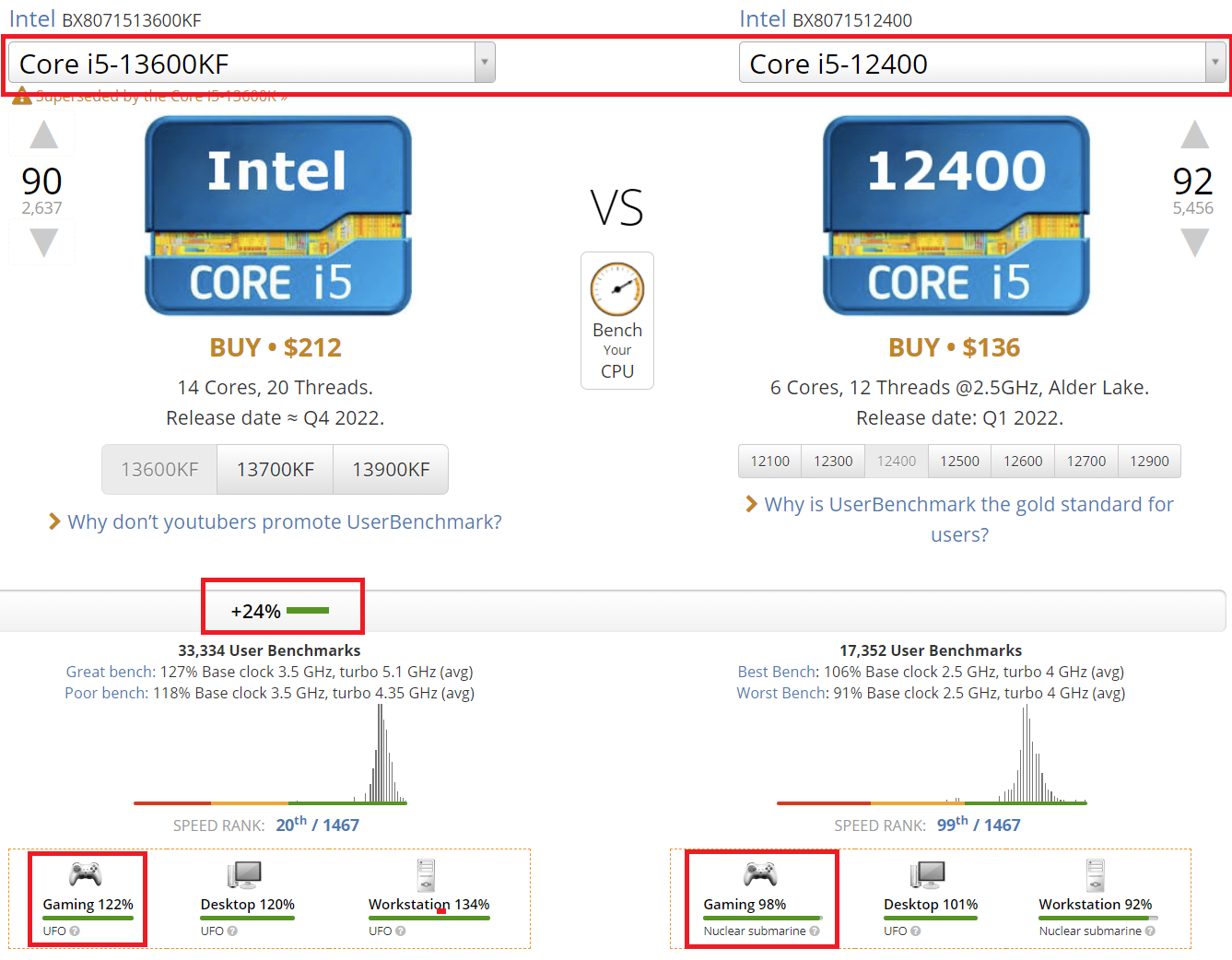Click help icon beside Nuclear submarine under Workstation 92%
Image resolution: width=1232 pixels, height=960 pixels.
(x=1150, y=931)
